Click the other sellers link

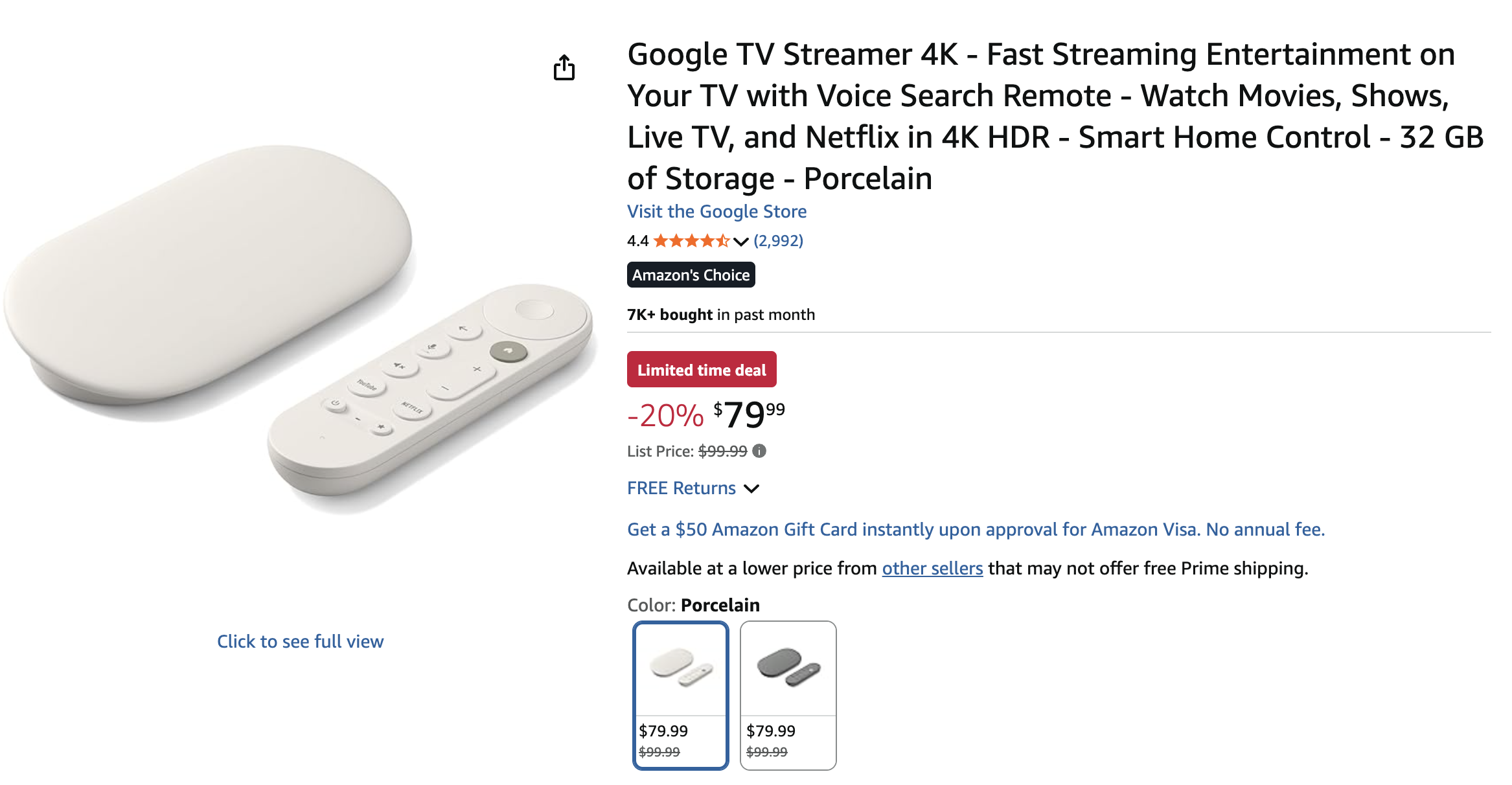(932, 568)
